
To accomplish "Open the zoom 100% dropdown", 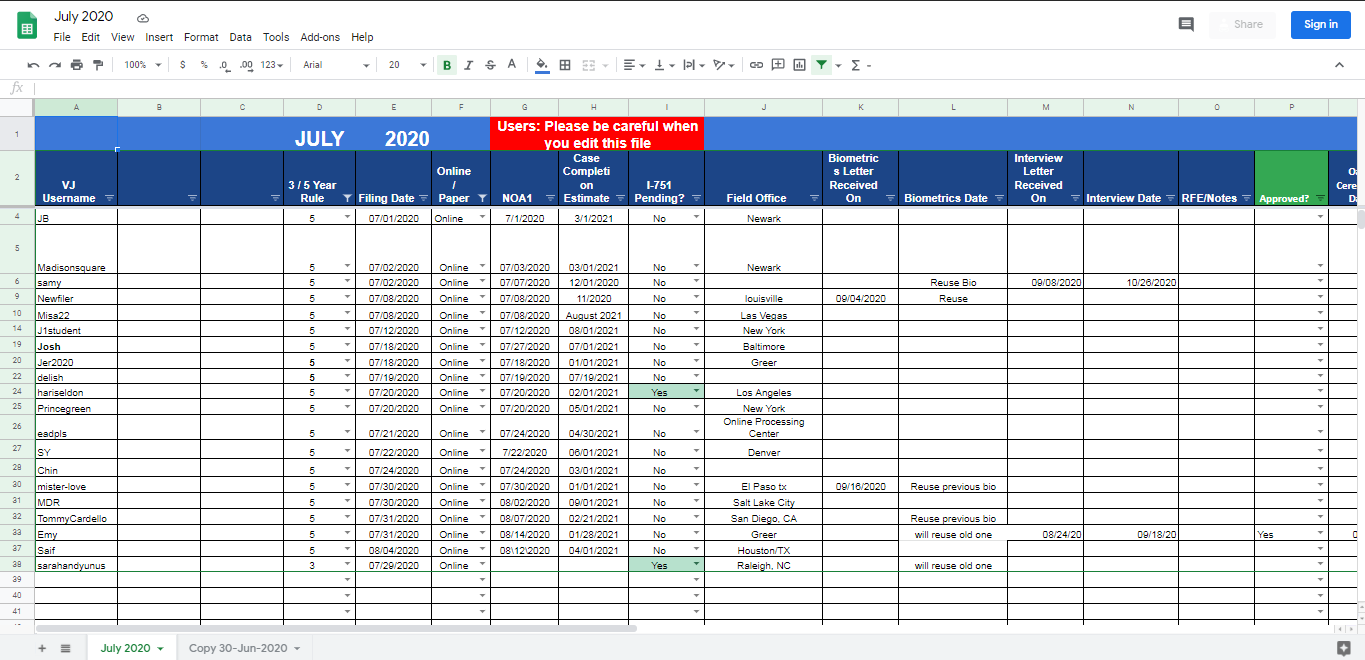I will pyautogui.click(x=141, y=65).
